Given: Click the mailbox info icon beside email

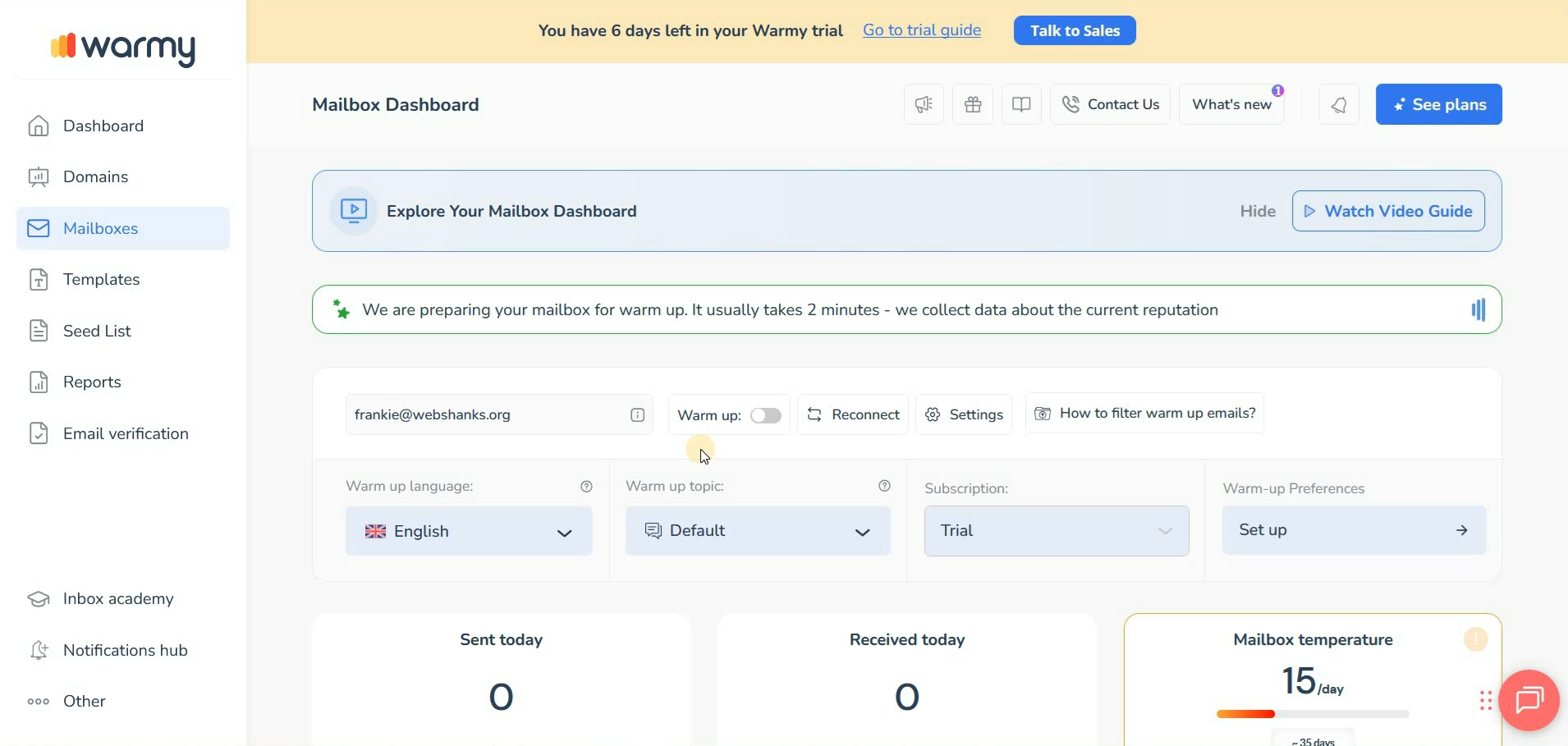Looking at the screenshot, I should 637,414.
